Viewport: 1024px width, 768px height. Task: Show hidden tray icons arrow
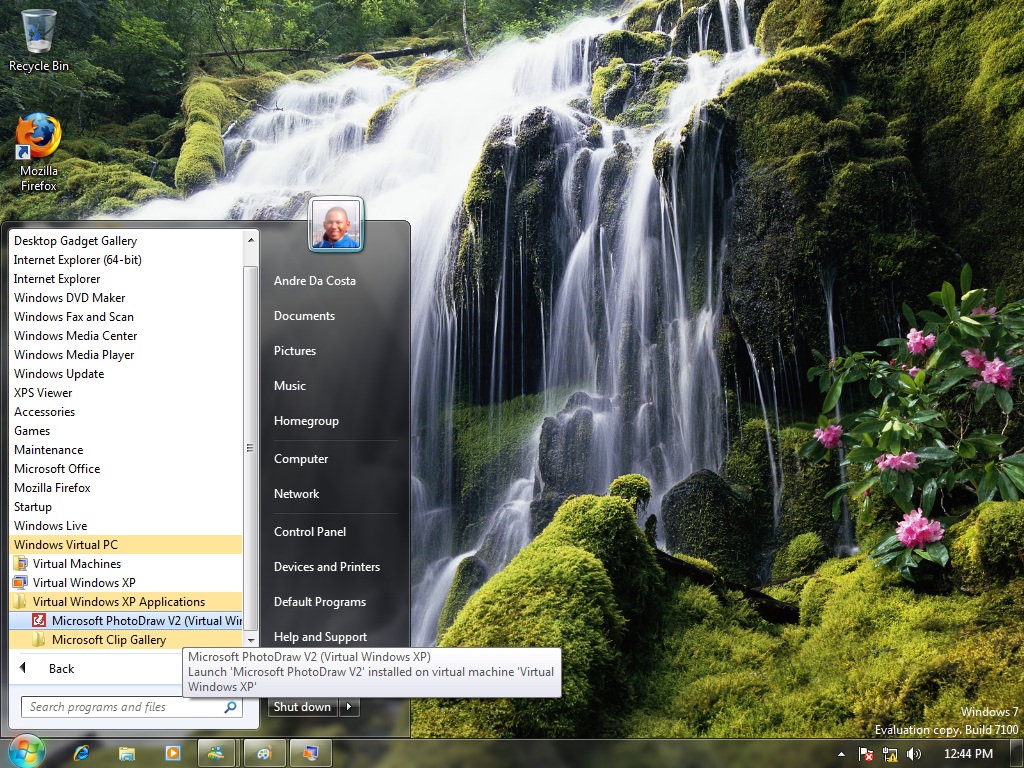(841, 754)
